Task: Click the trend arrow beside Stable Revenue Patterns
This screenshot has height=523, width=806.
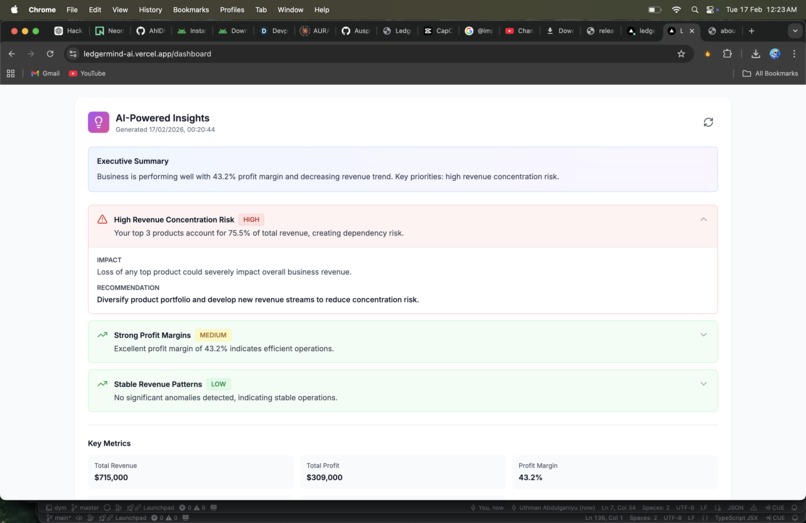Action: (x=102, y=384)
